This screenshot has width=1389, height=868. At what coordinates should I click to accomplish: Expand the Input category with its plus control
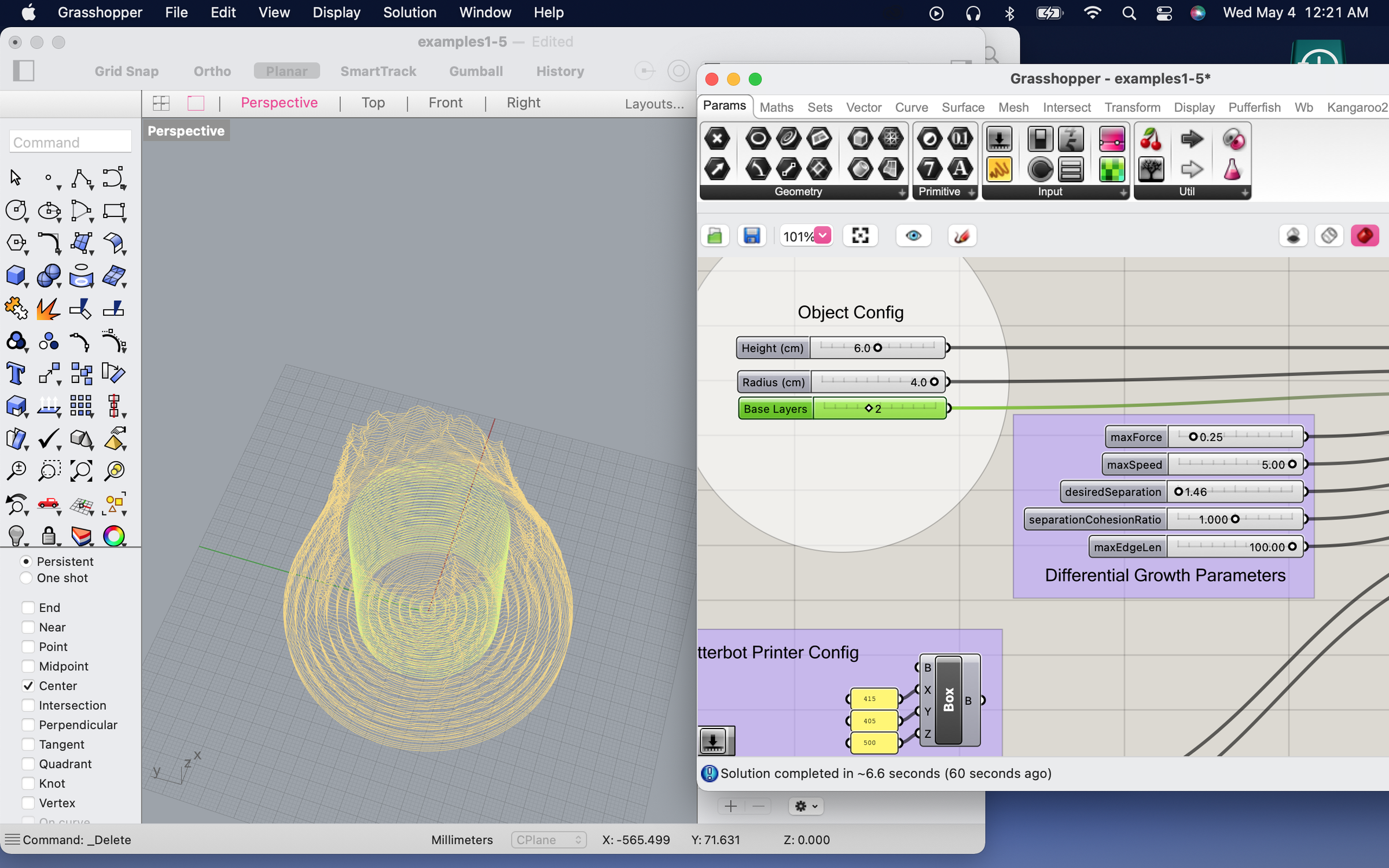[1123, 193]
